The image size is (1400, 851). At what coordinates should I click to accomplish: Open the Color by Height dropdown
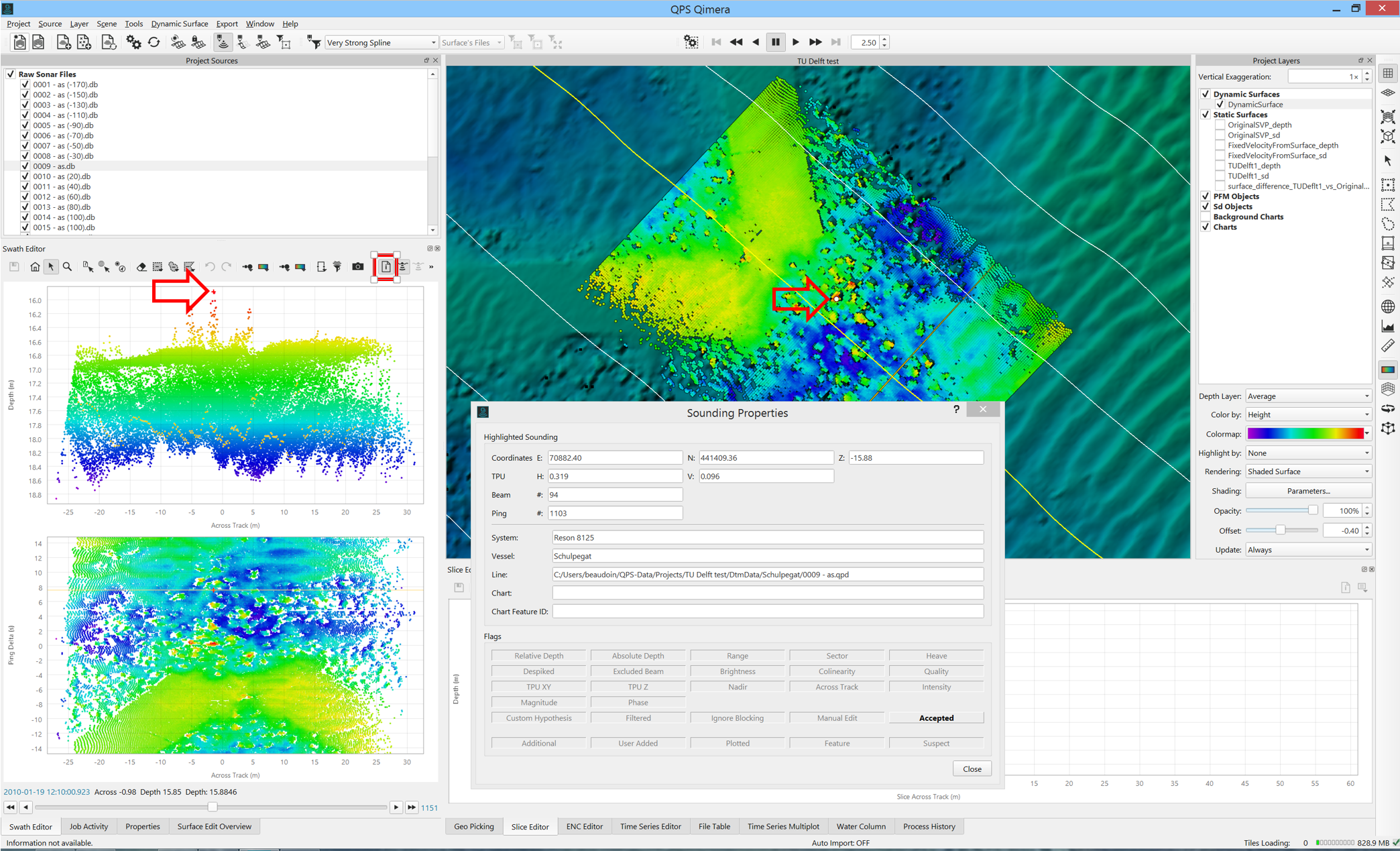pyautogui.click(x=1307, y=415)
